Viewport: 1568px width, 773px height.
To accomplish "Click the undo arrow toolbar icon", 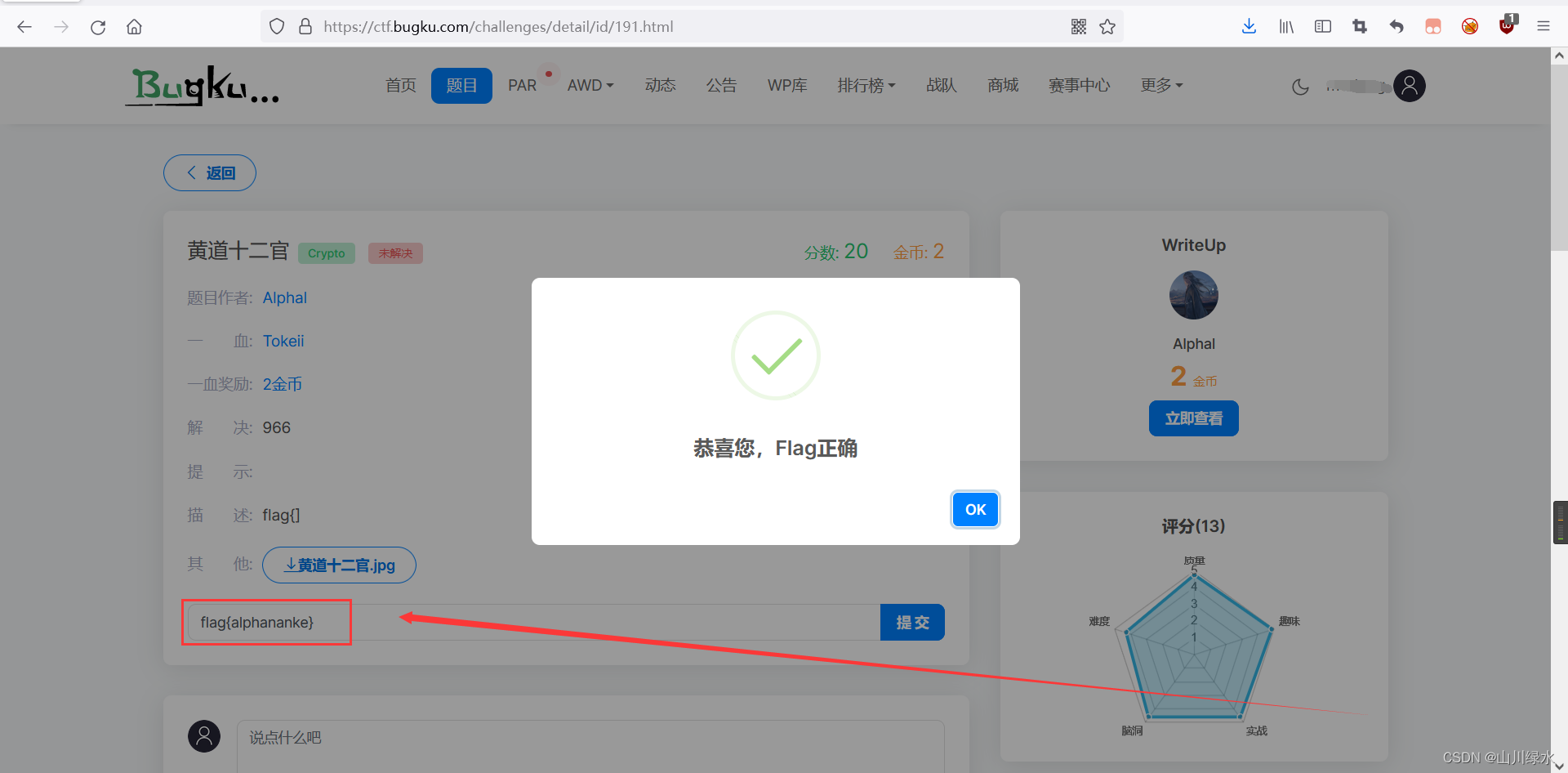I will point(1396,27).
